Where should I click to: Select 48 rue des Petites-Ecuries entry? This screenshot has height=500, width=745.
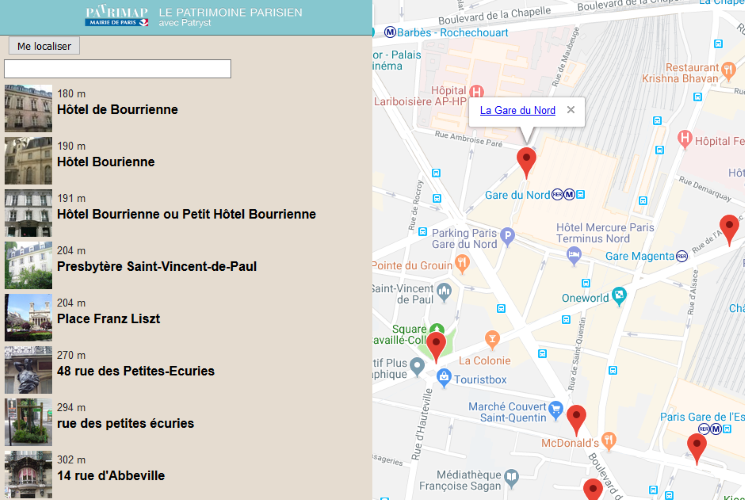coord(135,371)
